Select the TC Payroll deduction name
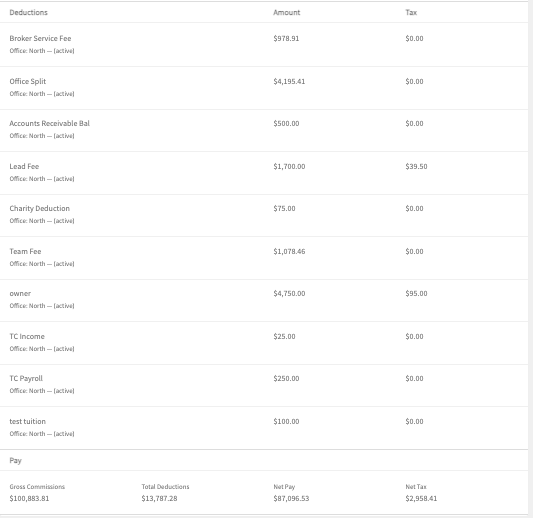533x518 pixels. (x=26, y=379)
